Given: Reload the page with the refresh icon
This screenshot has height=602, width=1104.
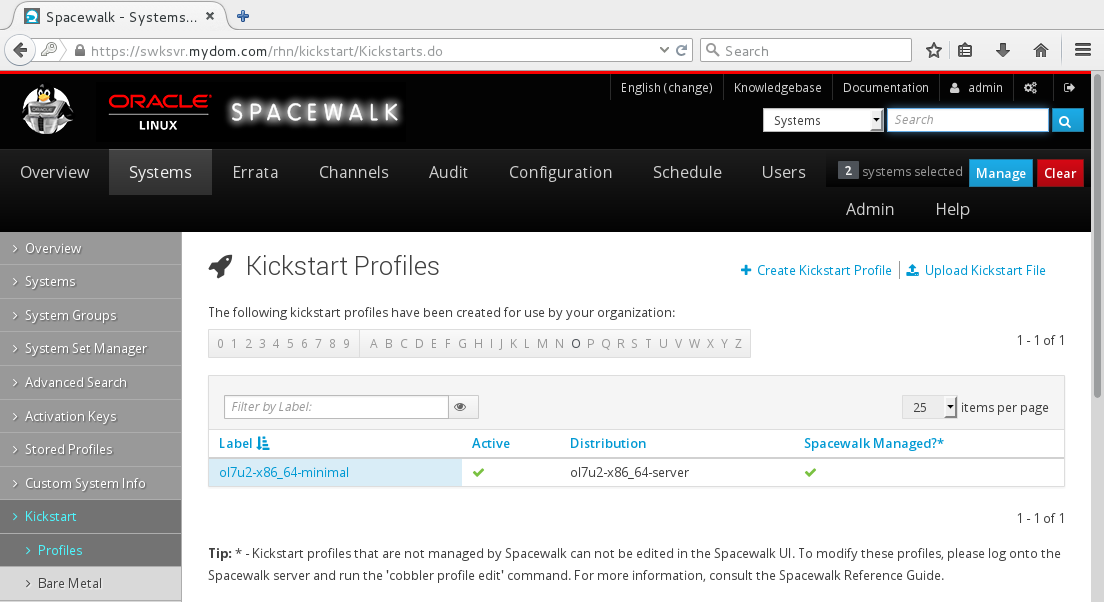Looking at the screenshot, I should (682, 50).
